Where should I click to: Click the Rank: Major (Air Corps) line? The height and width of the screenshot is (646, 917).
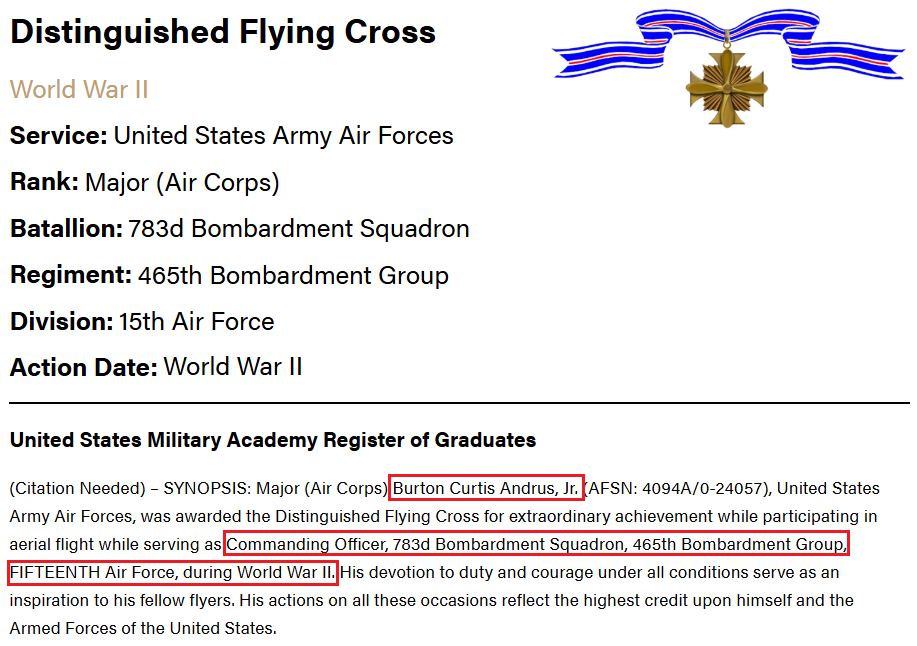point(144,182)
